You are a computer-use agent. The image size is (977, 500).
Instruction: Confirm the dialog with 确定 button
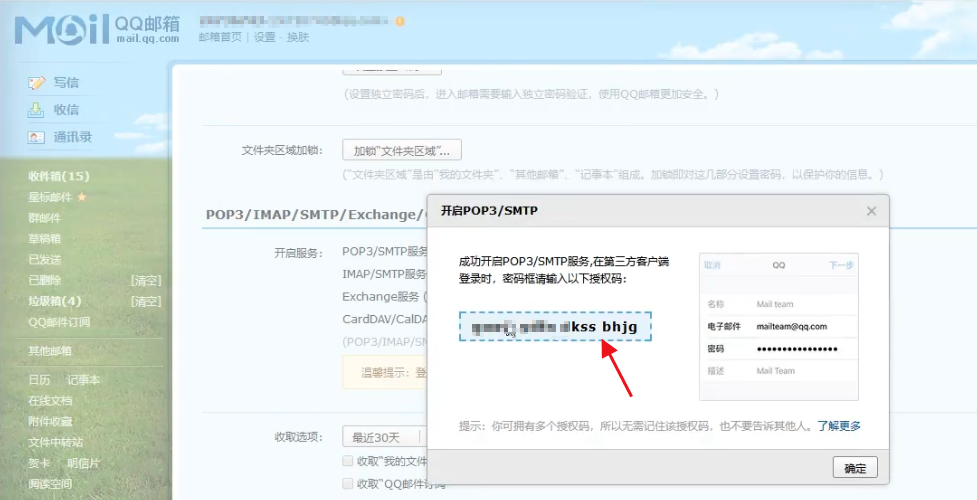pyautogui.click(x=855, y=468)
